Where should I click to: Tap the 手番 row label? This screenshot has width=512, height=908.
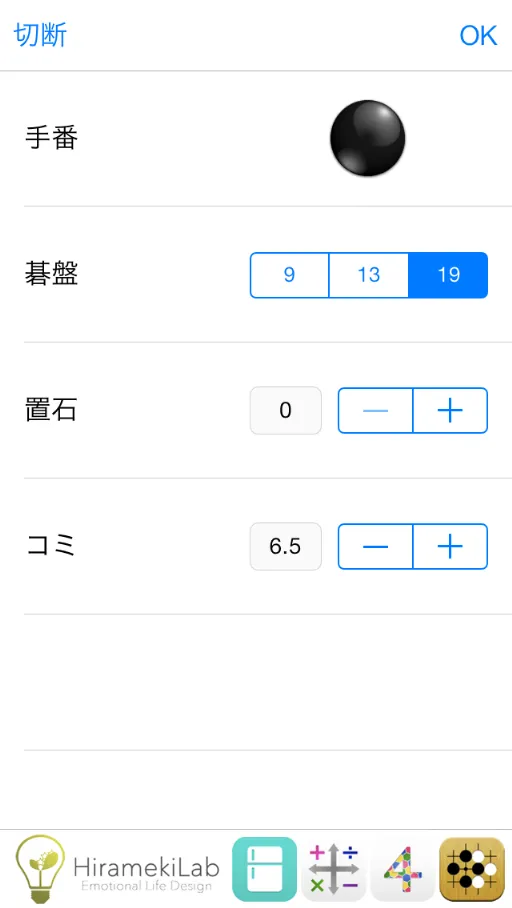(x=52, y=138)
